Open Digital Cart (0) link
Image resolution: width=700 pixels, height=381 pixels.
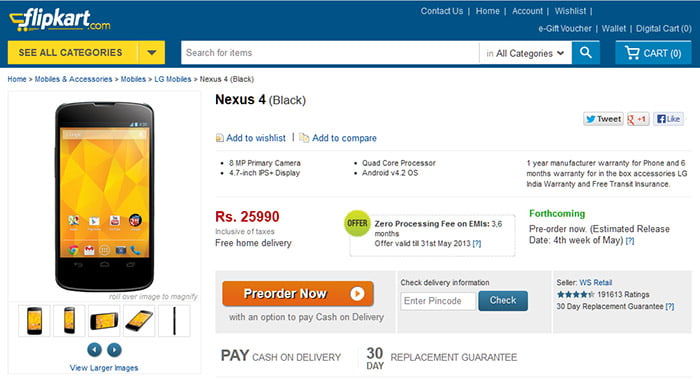[x=663, y=29]
